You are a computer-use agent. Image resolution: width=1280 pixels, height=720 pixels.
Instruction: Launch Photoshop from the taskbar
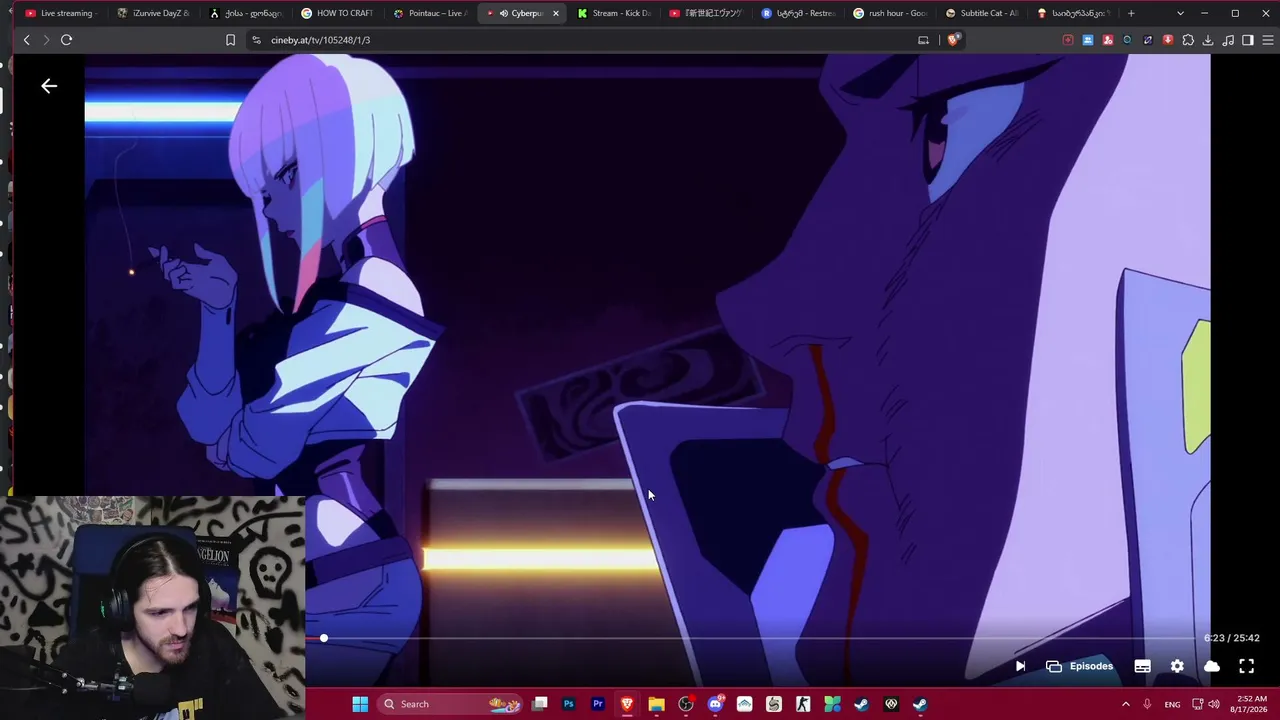tap(569, 704)
